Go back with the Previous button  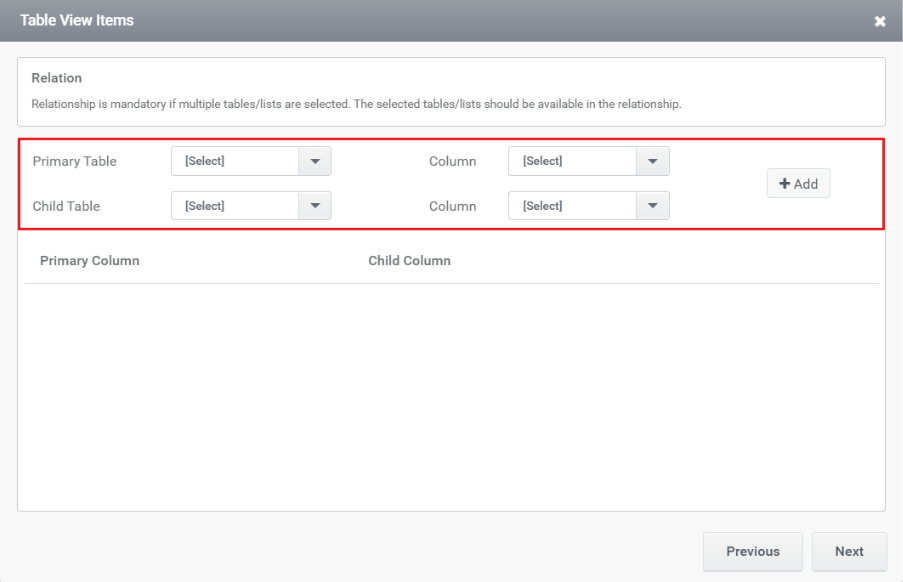pyautogui.click(x=753, y=551)
